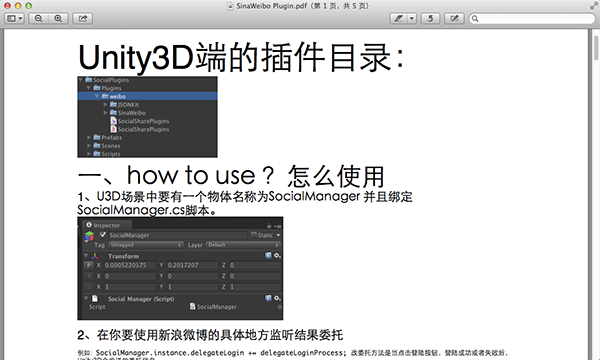
Task: Click the SinaWeibo folder row
Action: [147, 112]
